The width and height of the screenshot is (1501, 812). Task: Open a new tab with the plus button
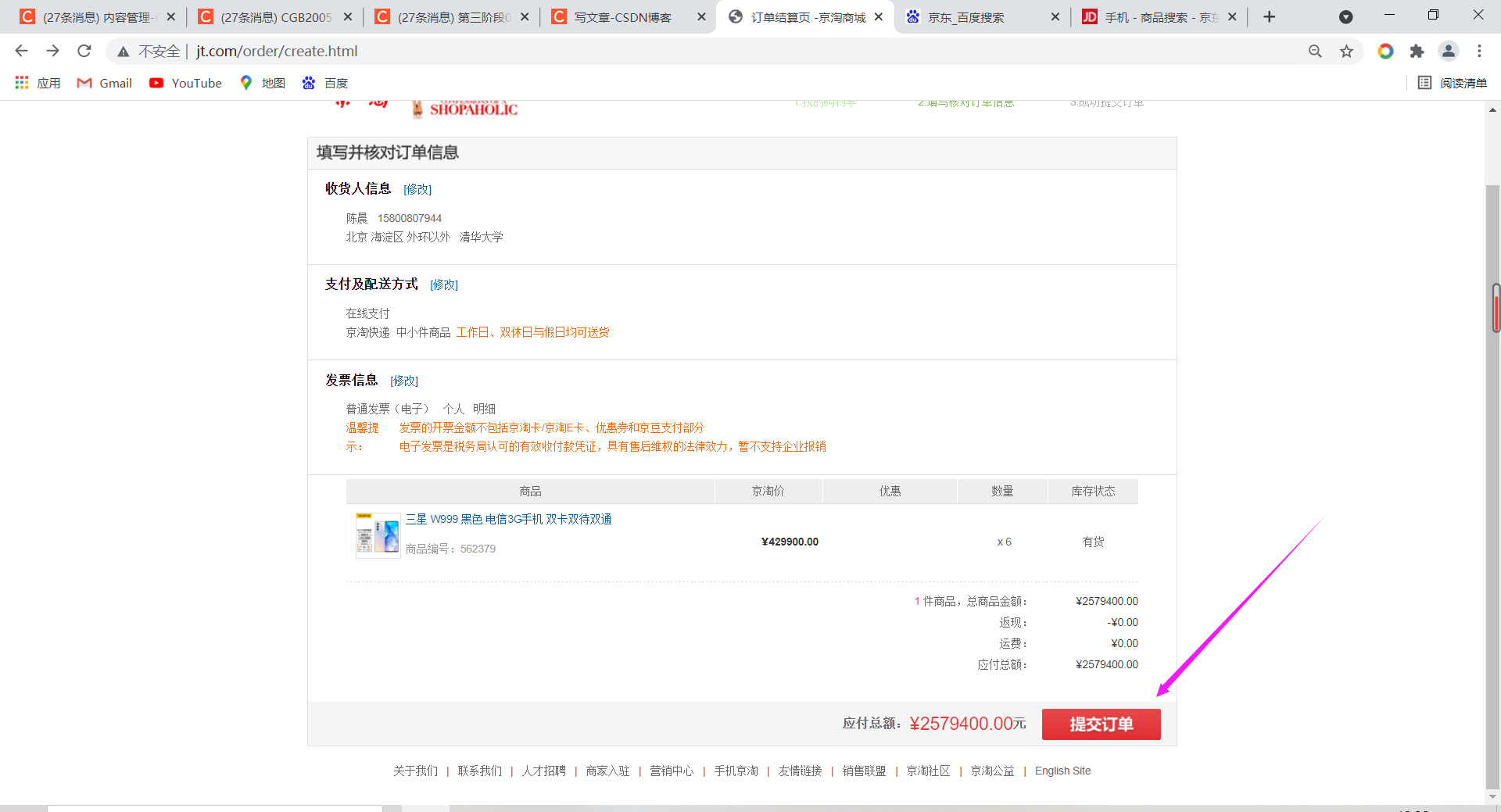click(1270, 16)
